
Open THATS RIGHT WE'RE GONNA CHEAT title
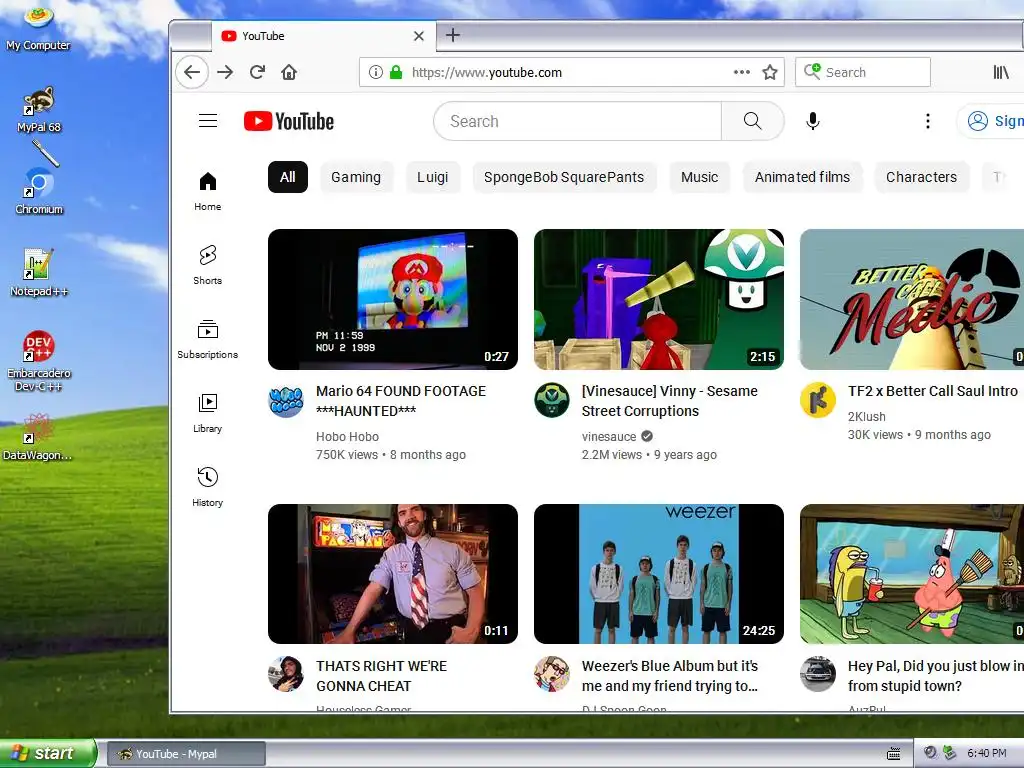[381, 676]
